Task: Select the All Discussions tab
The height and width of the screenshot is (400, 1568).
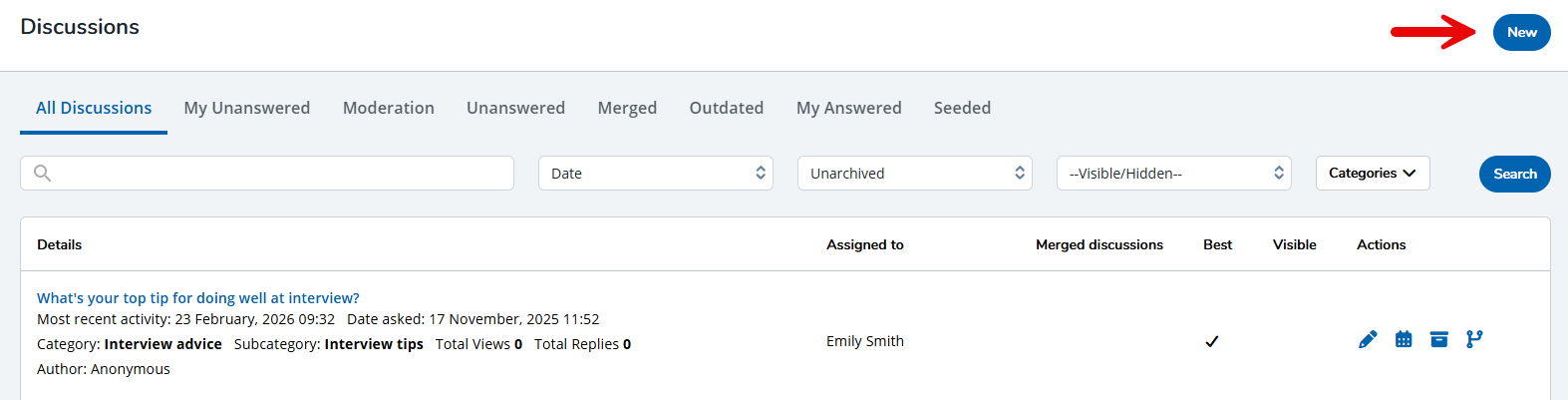Action: 94,108
